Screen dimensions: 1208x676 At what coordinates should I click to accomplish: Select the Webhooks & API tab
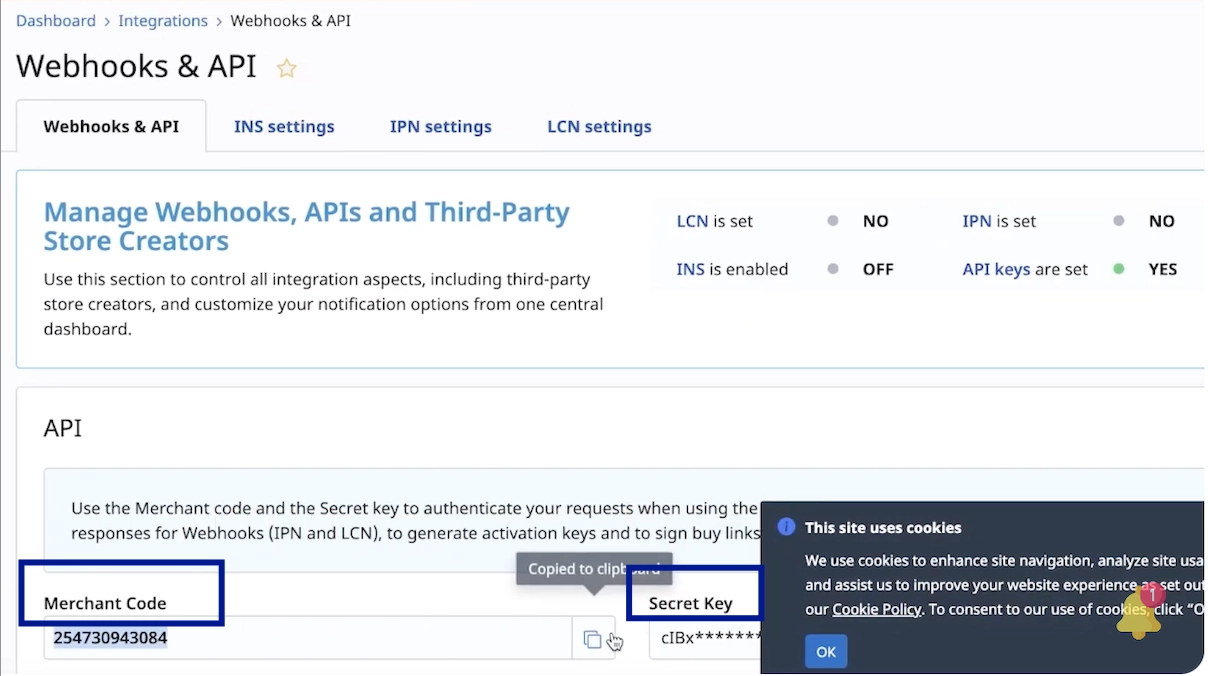pyautogui.click(x=111, y=126)
